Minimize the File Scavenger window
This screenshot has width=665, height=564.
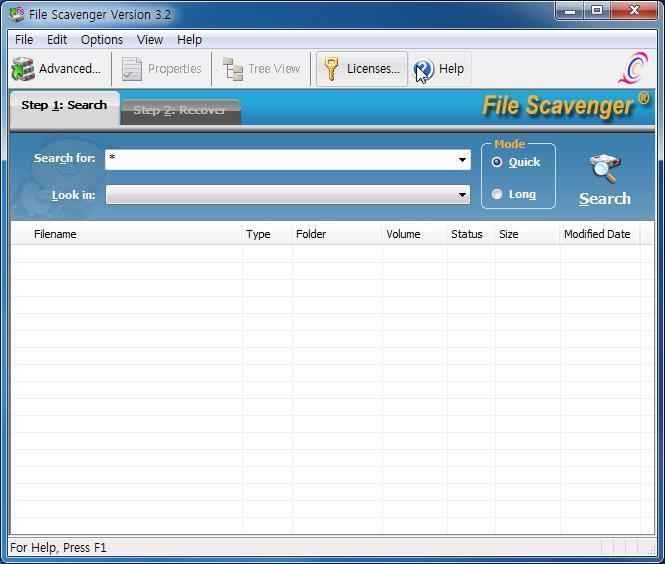570,10
